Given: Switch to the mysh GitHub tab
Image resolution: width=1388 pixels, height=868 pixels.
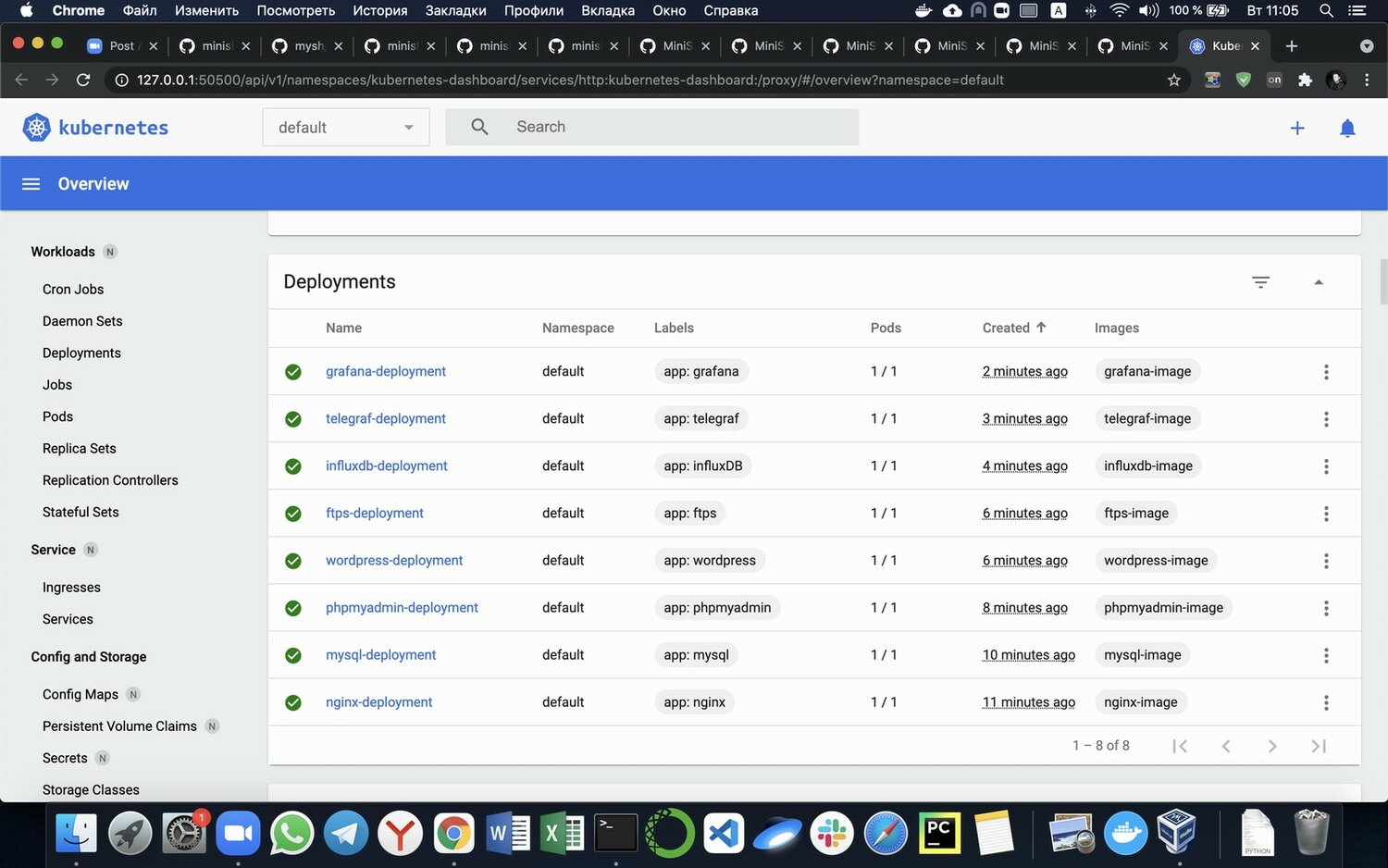Looking at the screenshot, I should pyautogui.click(x=308, y=45).
